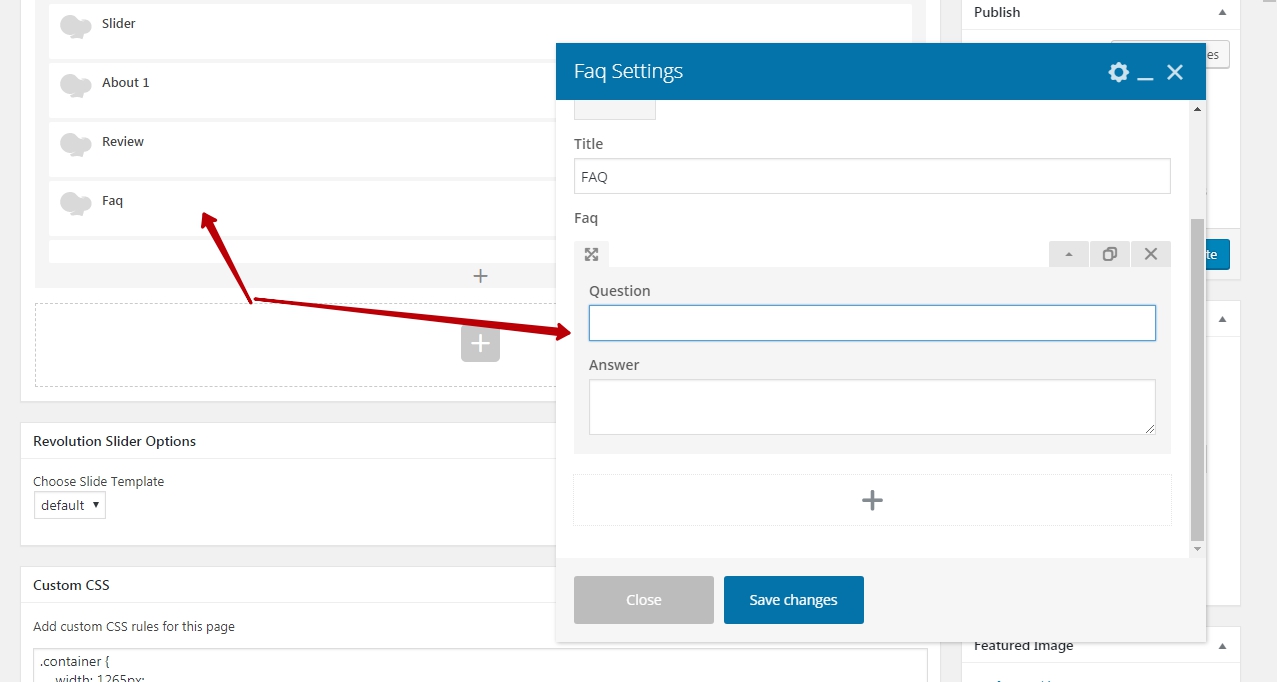
Task: Collapse the Featured Image panel
Action: click(1222, 646)
